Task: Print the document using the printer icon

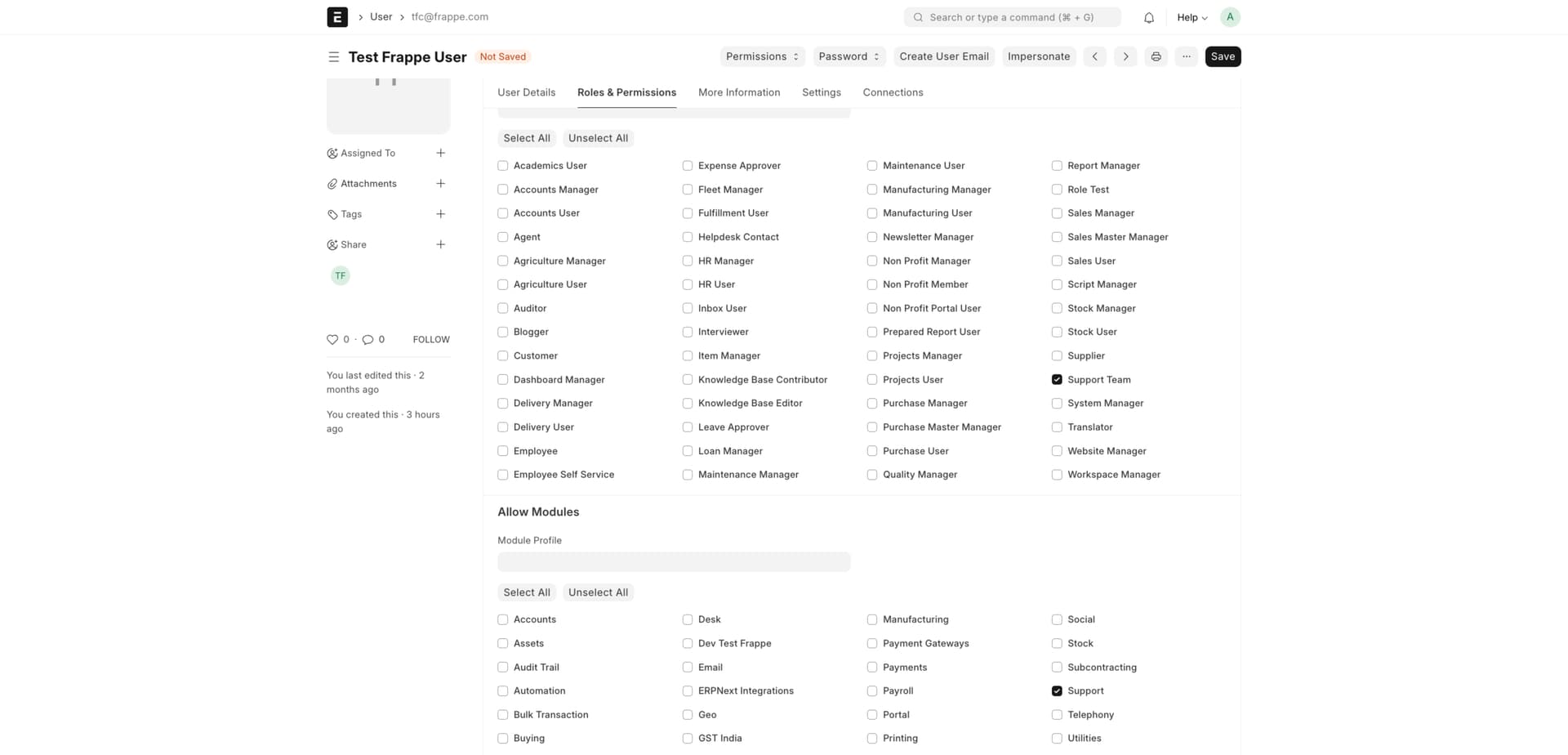Action: (x=1156, y=56)
